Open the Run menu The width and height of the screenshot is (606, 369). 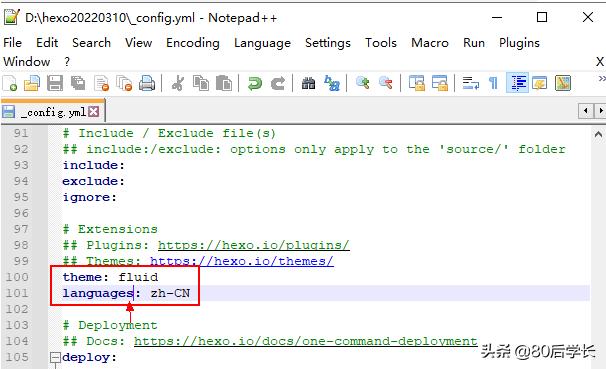(x=474, y=43)
